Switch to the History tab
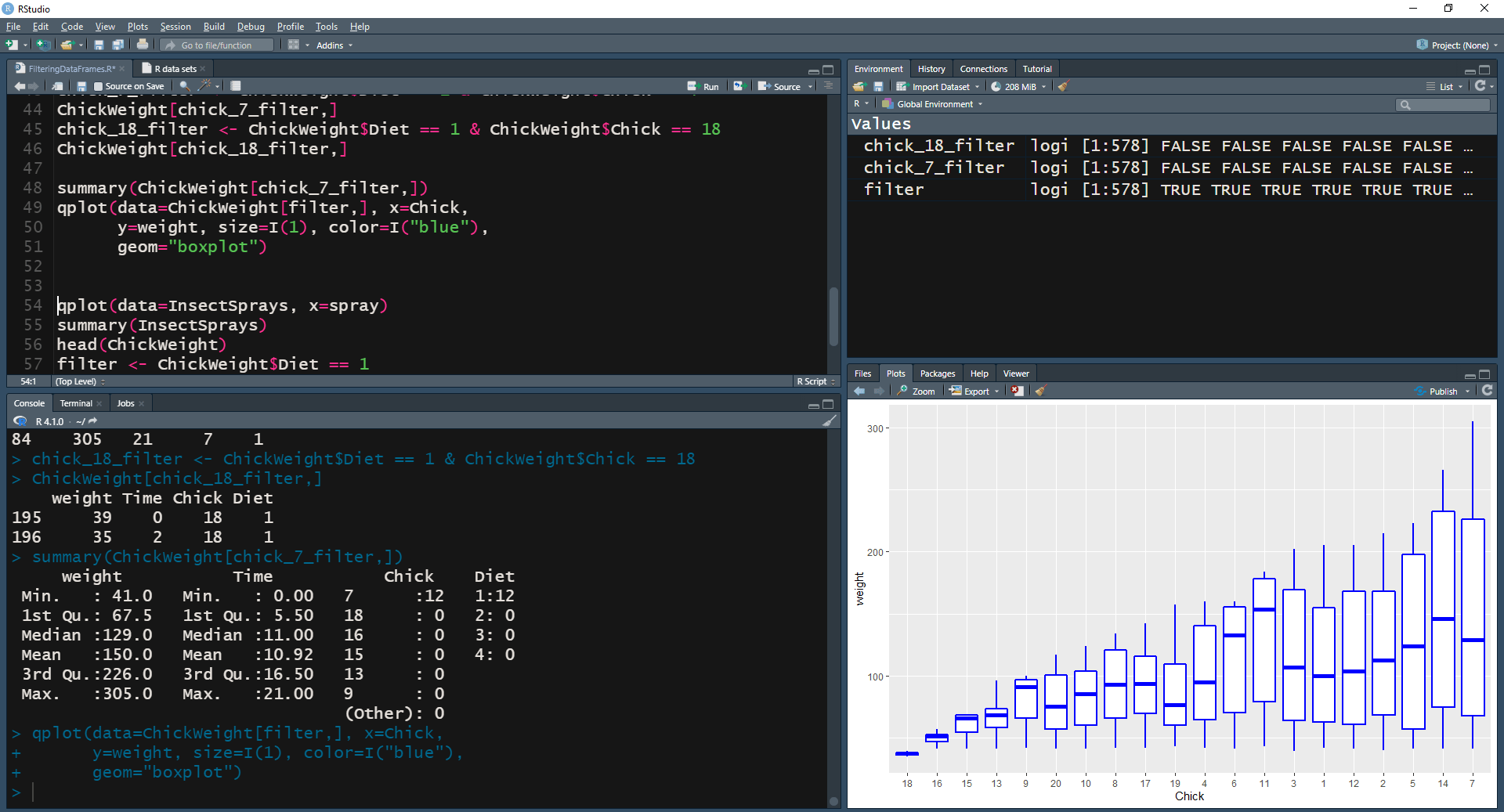The height and width of the screenshot is (812, 1504). coord(931,69)
